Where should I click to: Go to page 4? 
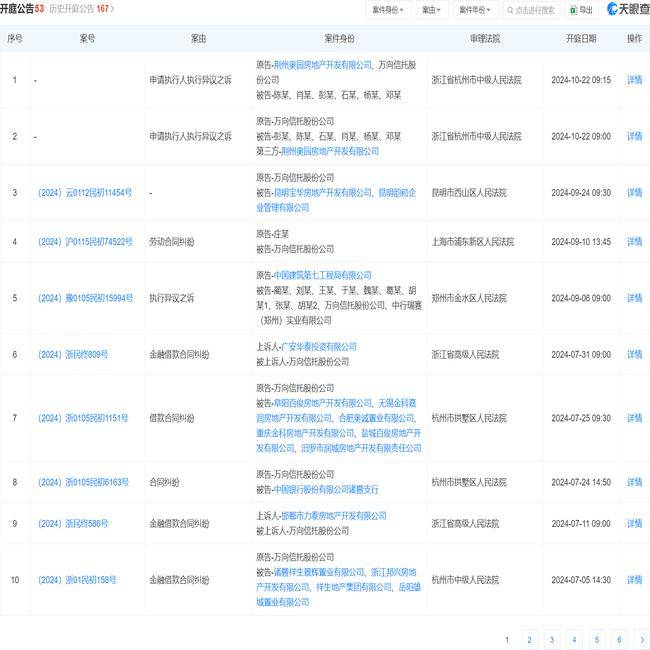tap(574, 640)
